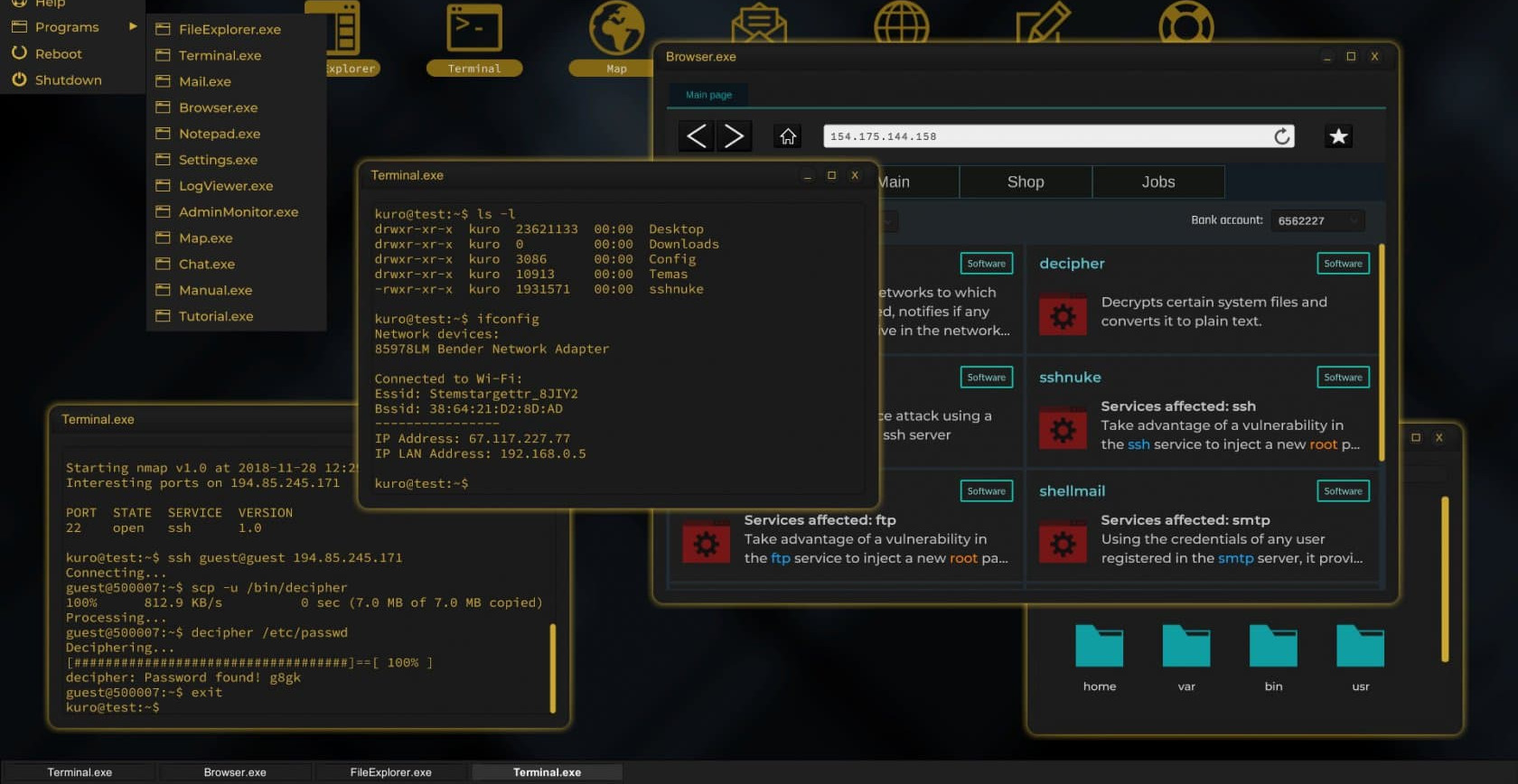Switch to the Shop tab

pyautogui.click(x=1026, y=182)
